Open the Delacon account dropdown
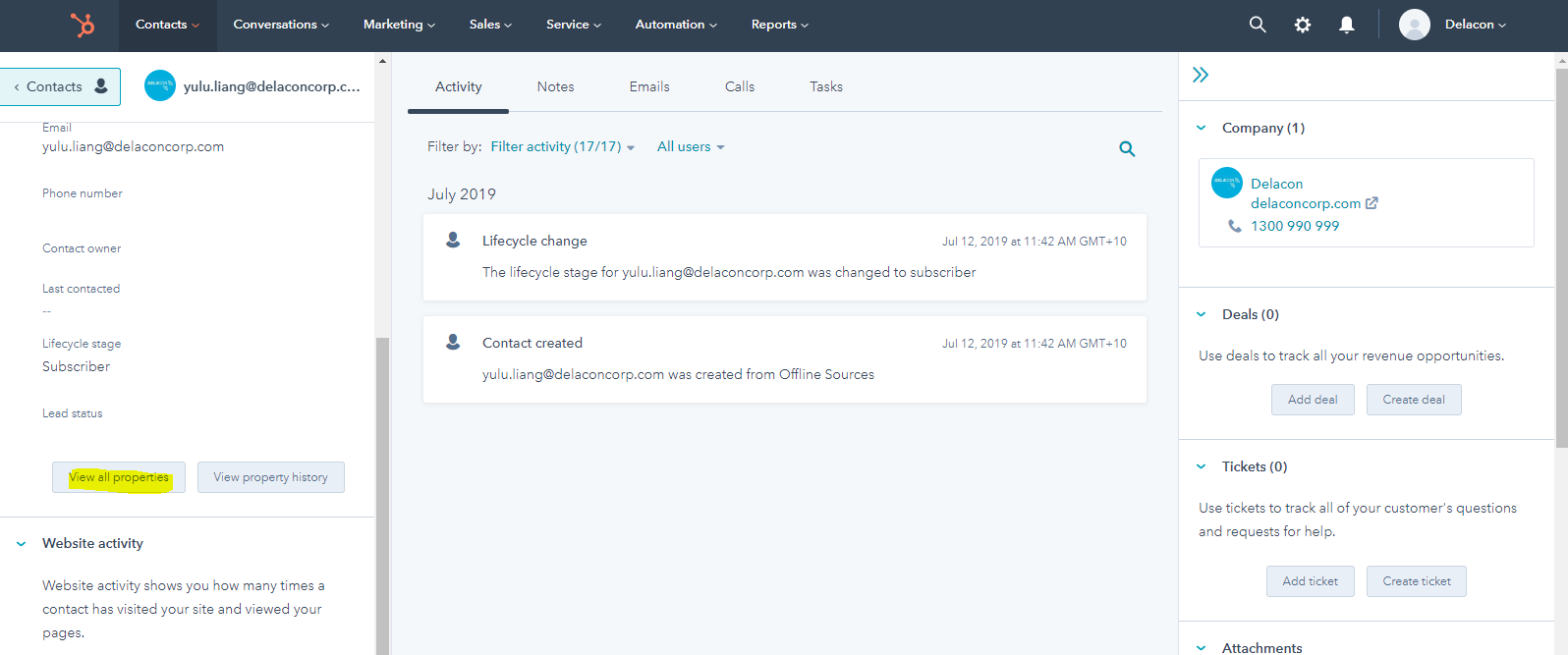Image resolution: width=1568 pixels, height=655 pixels. pos(1476,25)
